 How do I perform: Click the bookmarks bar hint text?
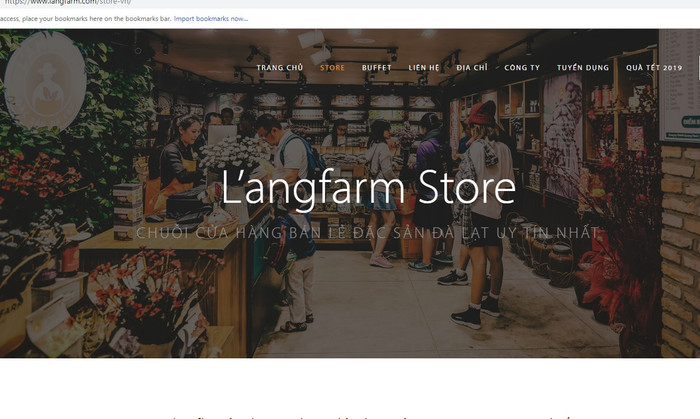tap(86, 19)
